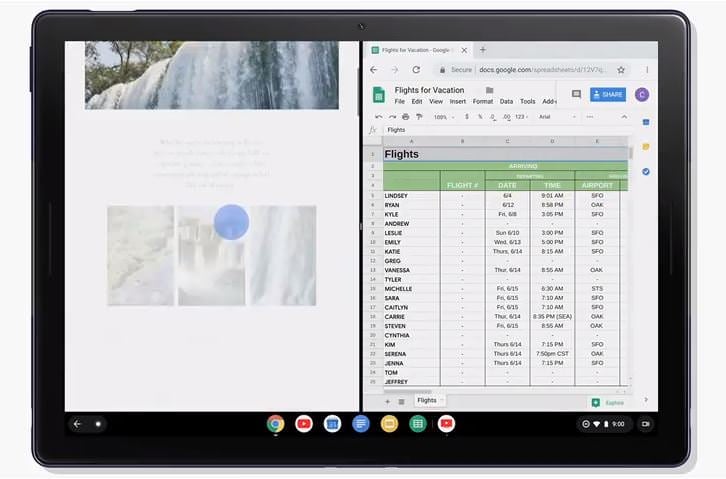
Task: Expand the side panel with the bottom chevron
Action: point(646,399)
